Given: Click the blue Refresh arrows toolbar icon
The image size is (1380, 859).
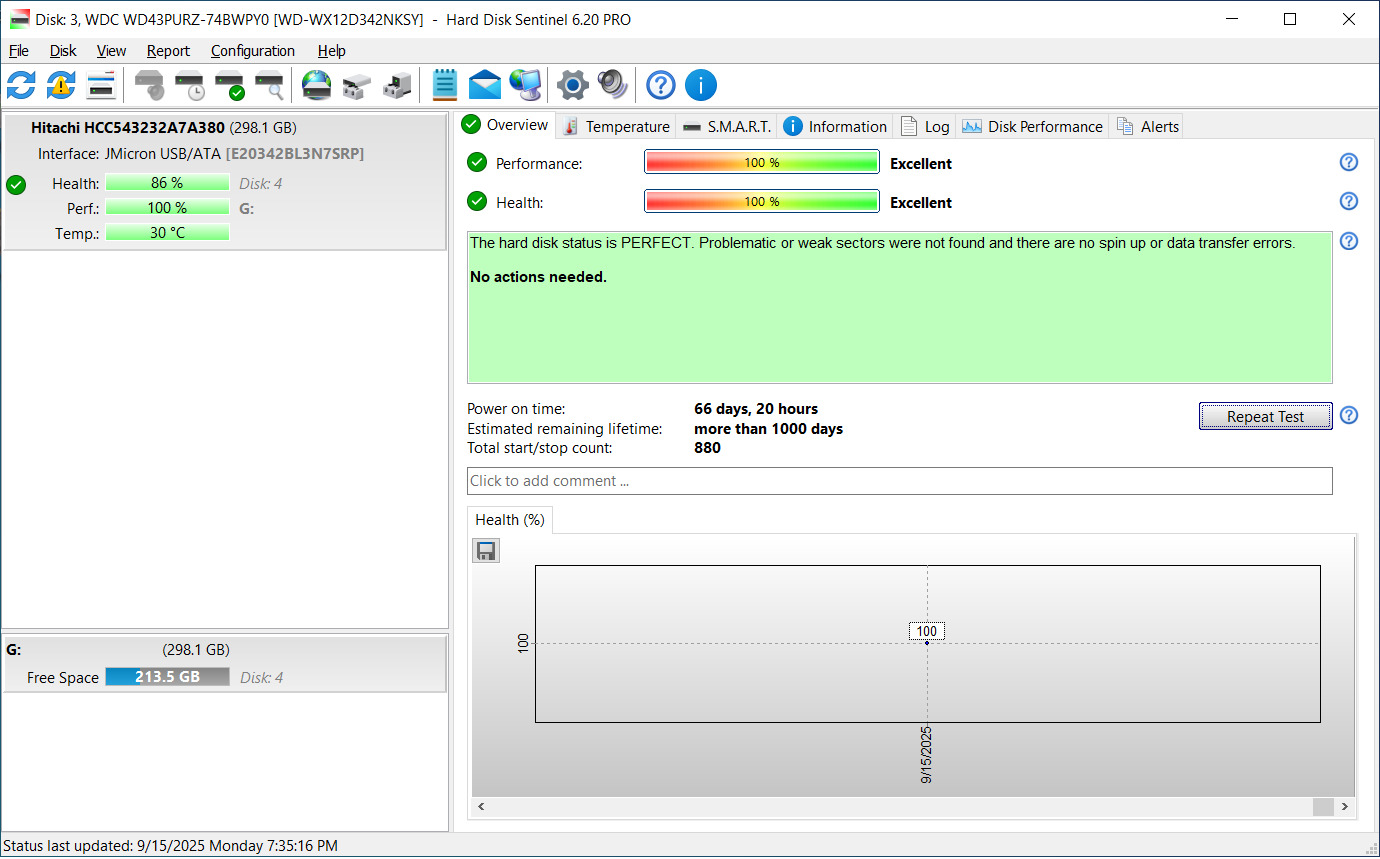Looking at the screenshot, I should [21, 85].
